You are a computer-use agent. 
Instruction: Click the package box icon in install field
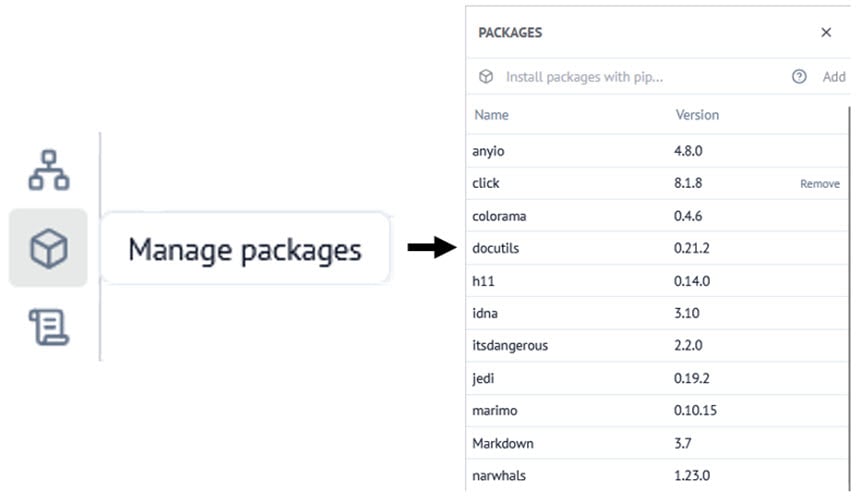click(x=486, y=76)
